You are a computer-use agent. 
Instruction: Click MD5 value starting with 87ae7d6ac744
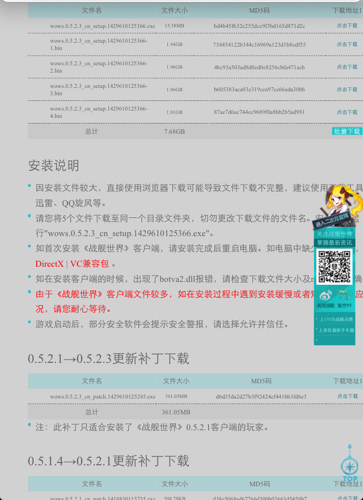click(x=259, y=112)
